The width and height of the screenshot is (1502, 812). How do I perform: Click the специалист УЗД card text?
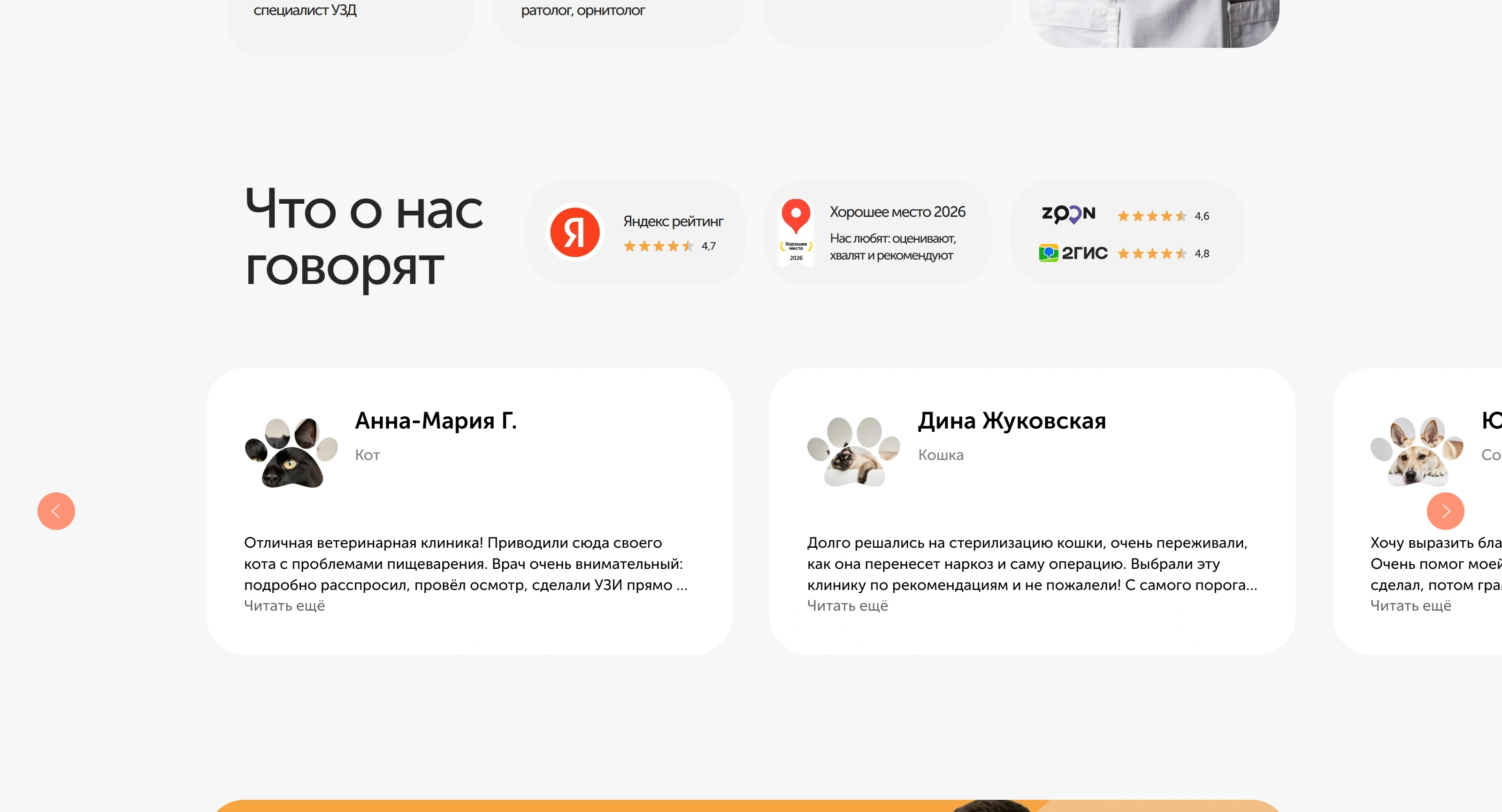pyautogui.click(x=305, y=10)
